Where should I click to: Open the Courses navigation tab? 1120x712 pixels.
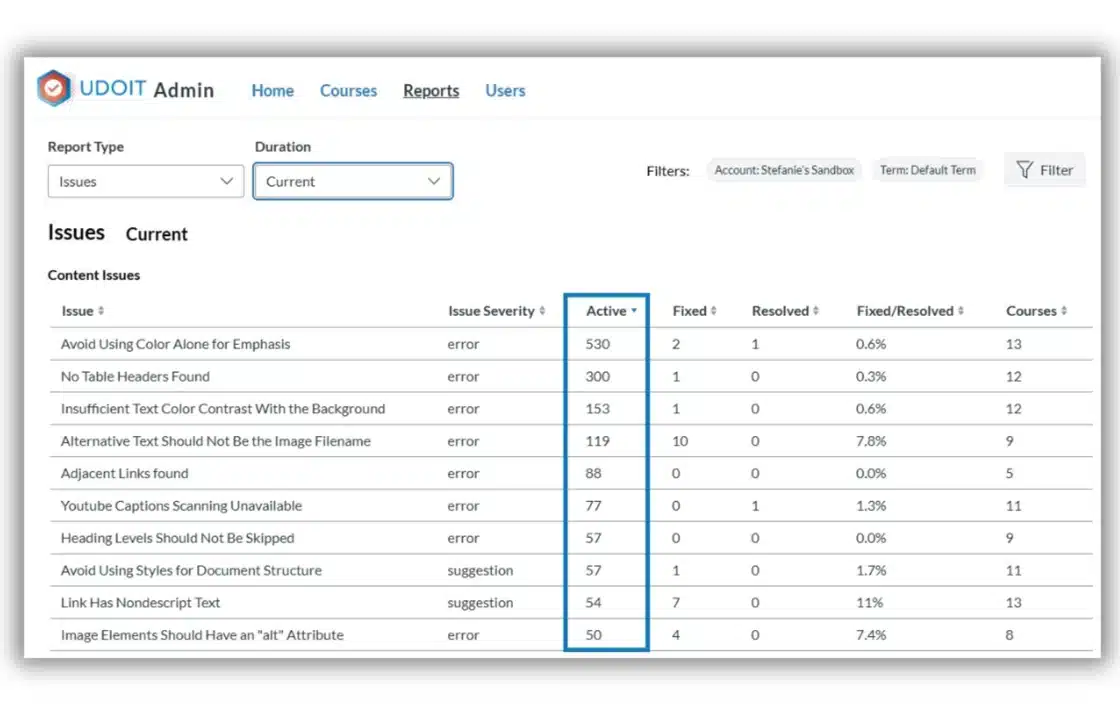click(348, 91)
